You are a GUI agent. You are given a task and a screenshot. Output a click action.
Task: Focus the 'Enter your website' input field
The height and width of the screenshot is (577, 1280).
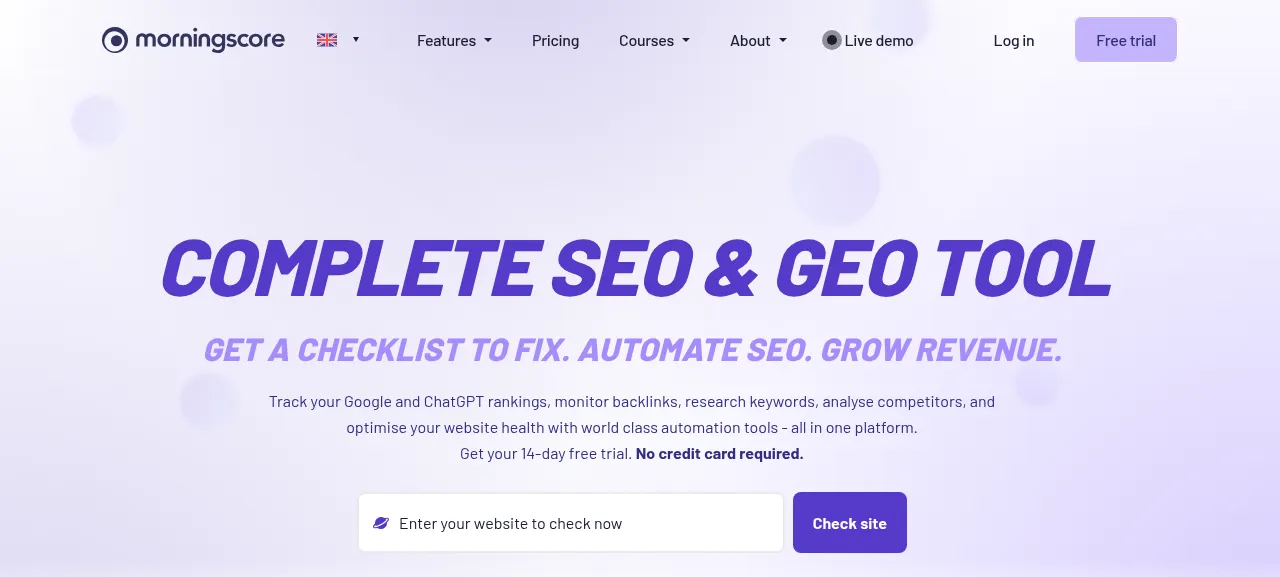tap(571, 522)
